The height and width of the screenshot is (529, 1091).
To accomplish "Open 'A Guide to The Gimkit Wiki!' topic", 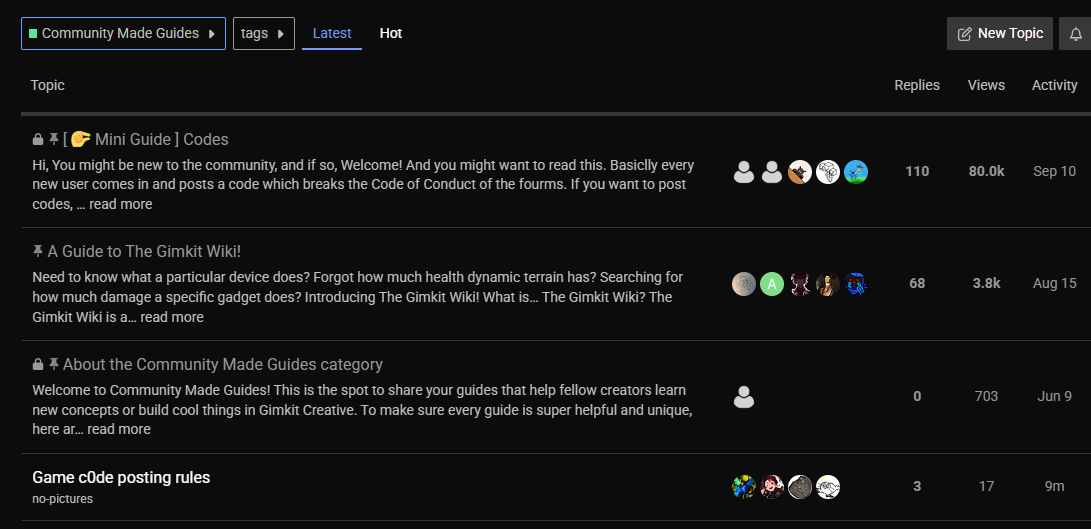I will (x=144, y=252).
